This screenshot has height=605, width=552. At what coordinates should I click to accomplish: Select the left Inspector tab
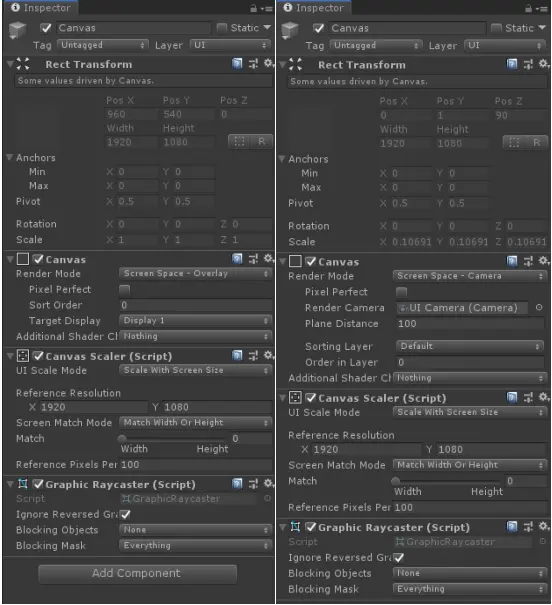(41, 8)
